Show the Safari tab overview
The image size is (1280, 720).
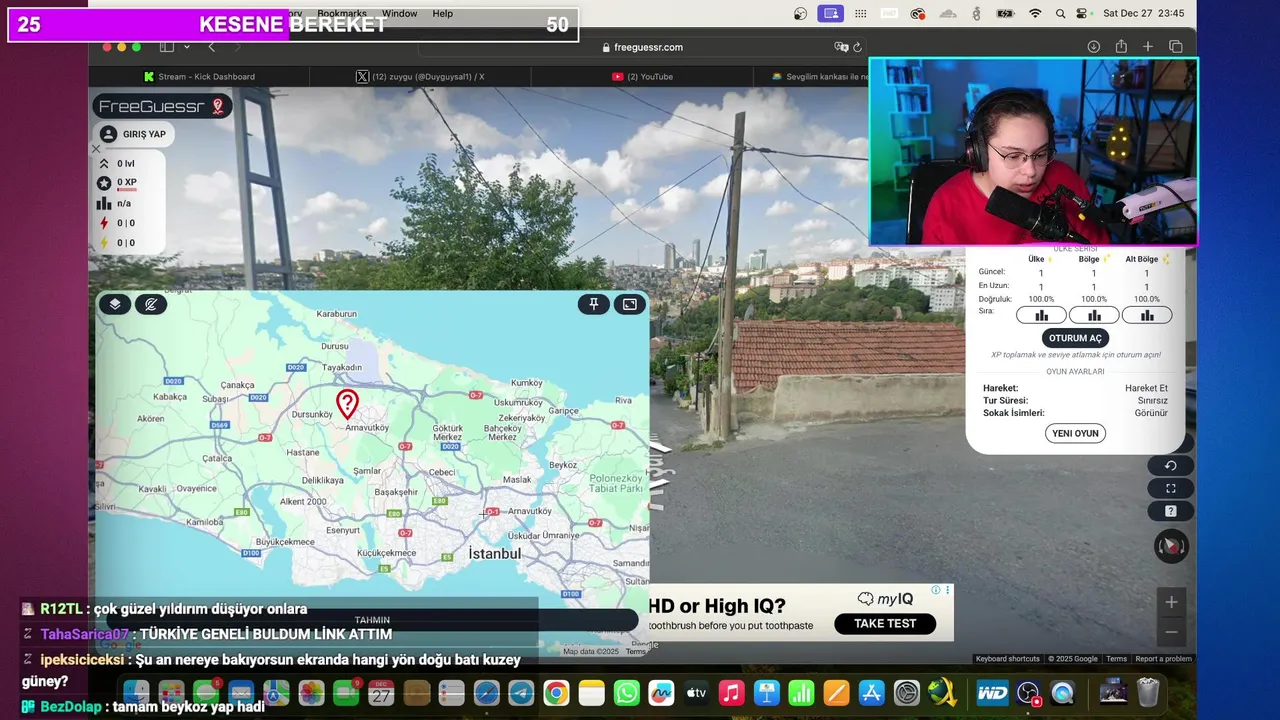tap(1176, 47)
